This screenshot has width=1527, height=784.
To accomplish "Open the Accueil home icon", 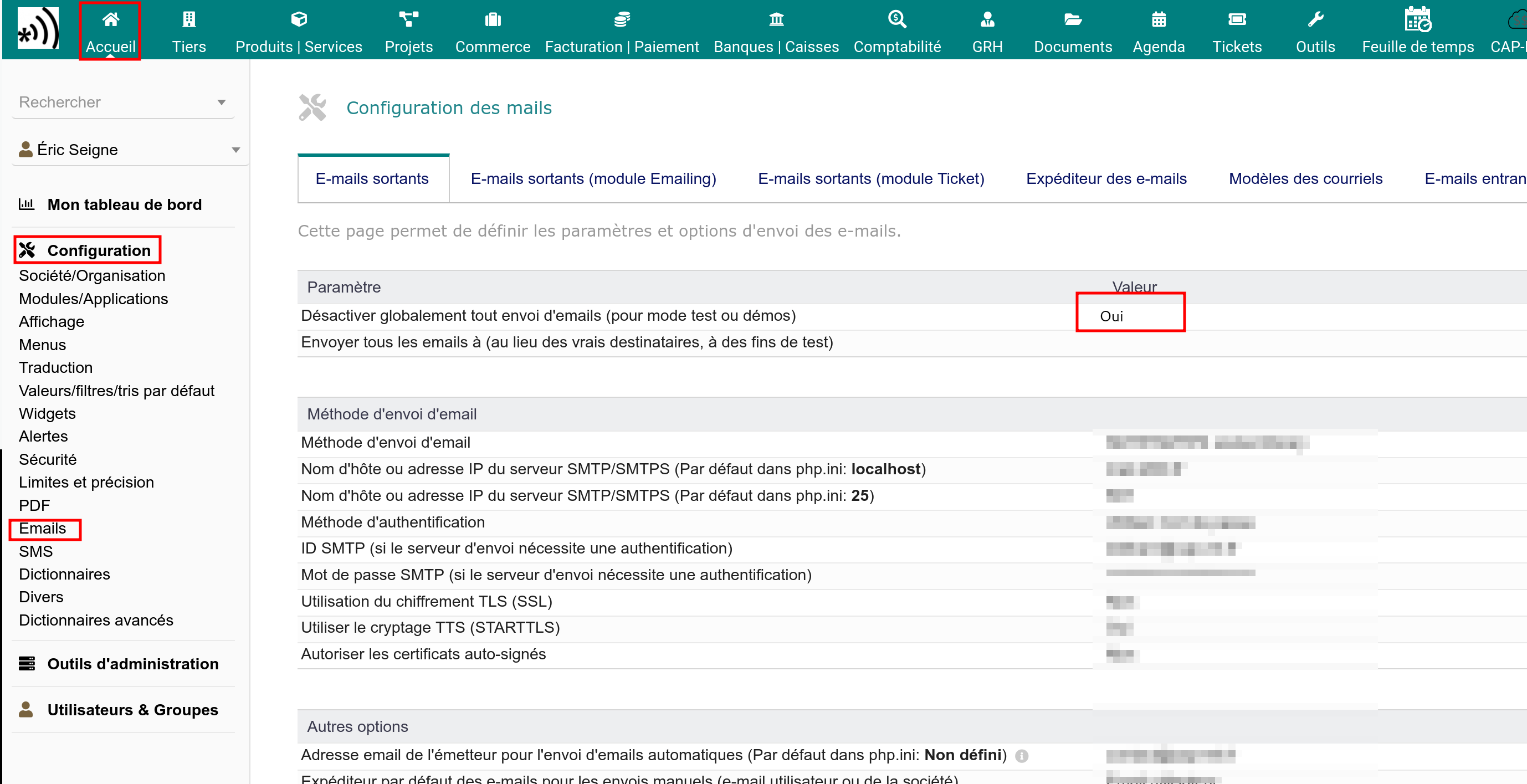I will tap(110, 19).
